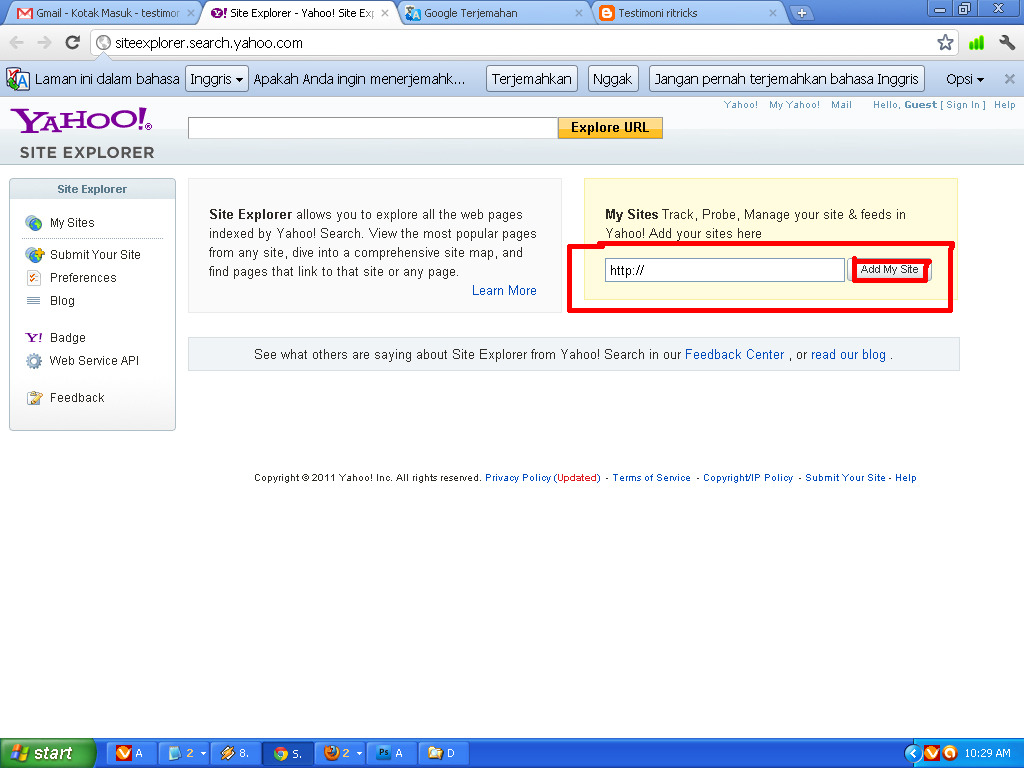Click Jangan pernah terjemahkan bahasa Inggris
Image resolution: width=1024 pixels, height=768 pixels.
click(x=786, y=79)
